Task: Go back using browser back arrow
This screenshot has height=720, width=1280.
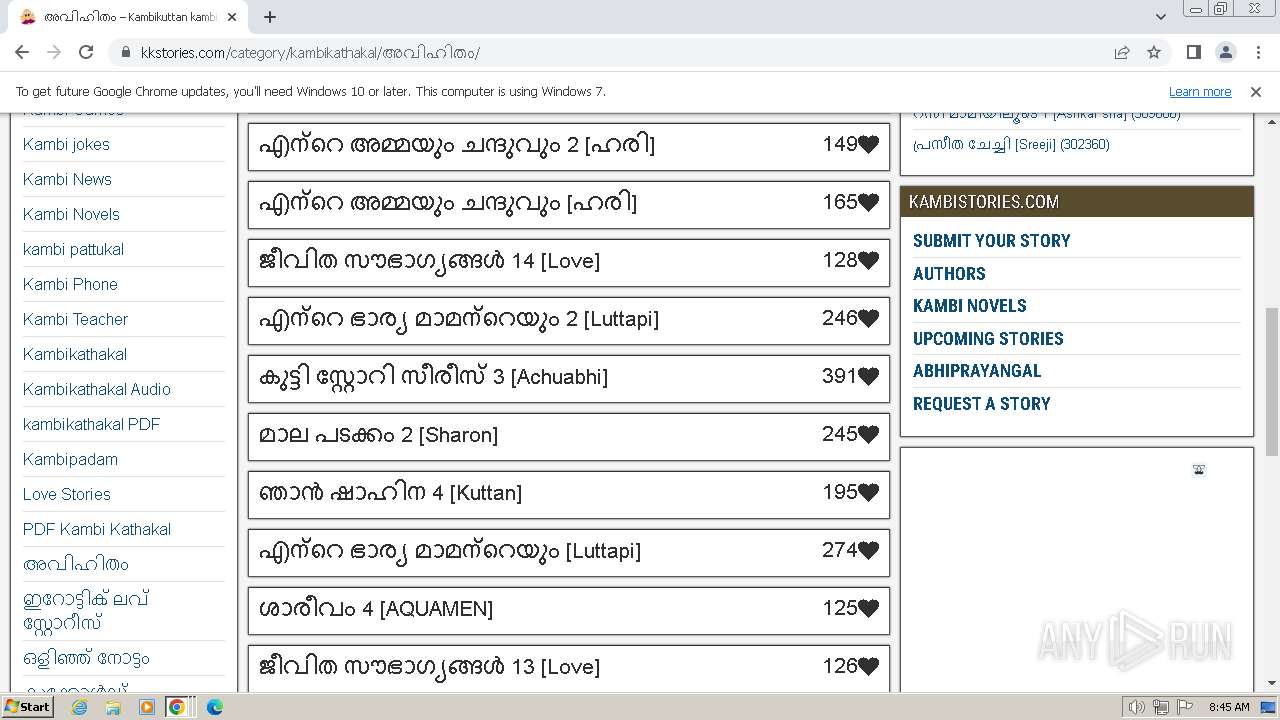Action: pyautogui.click(x=22, y=52)
